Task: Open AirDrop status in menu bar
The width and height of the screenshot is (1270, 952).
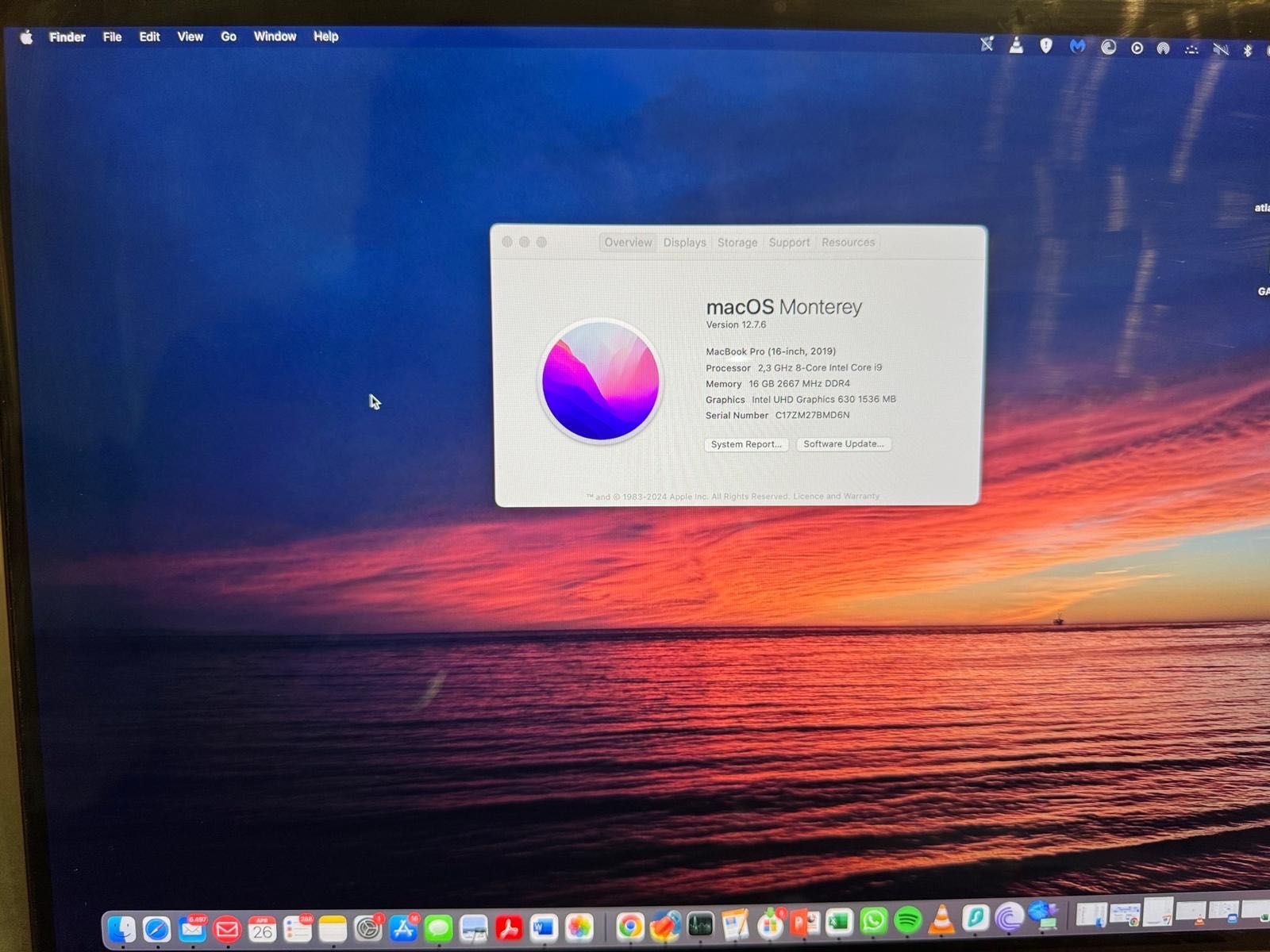Action: pyautogui.click(x=1163, y=49)
